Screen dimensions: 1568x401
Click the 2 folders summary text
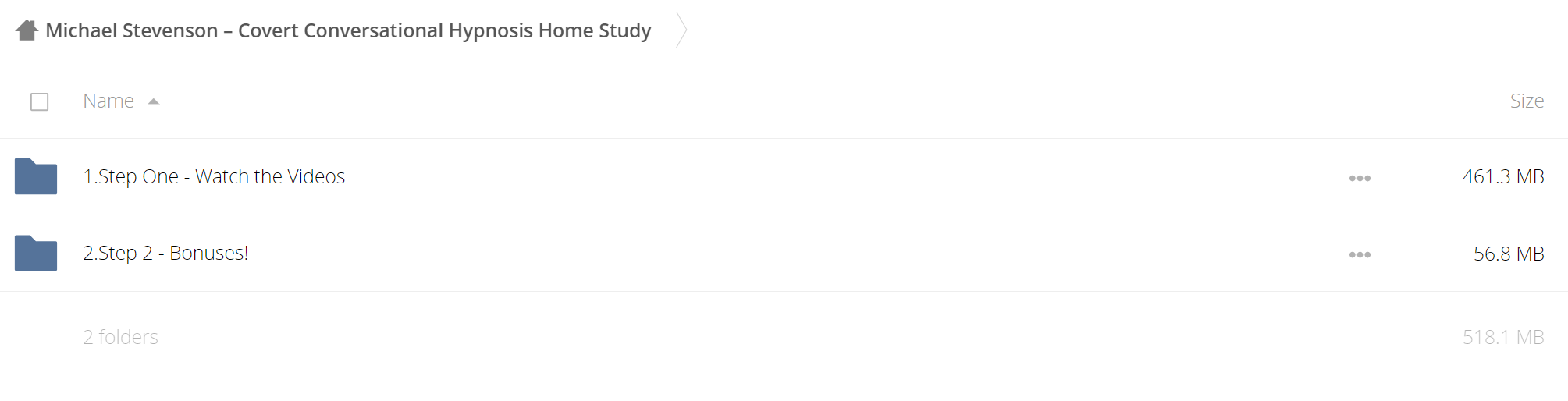[x=120, y=337]
